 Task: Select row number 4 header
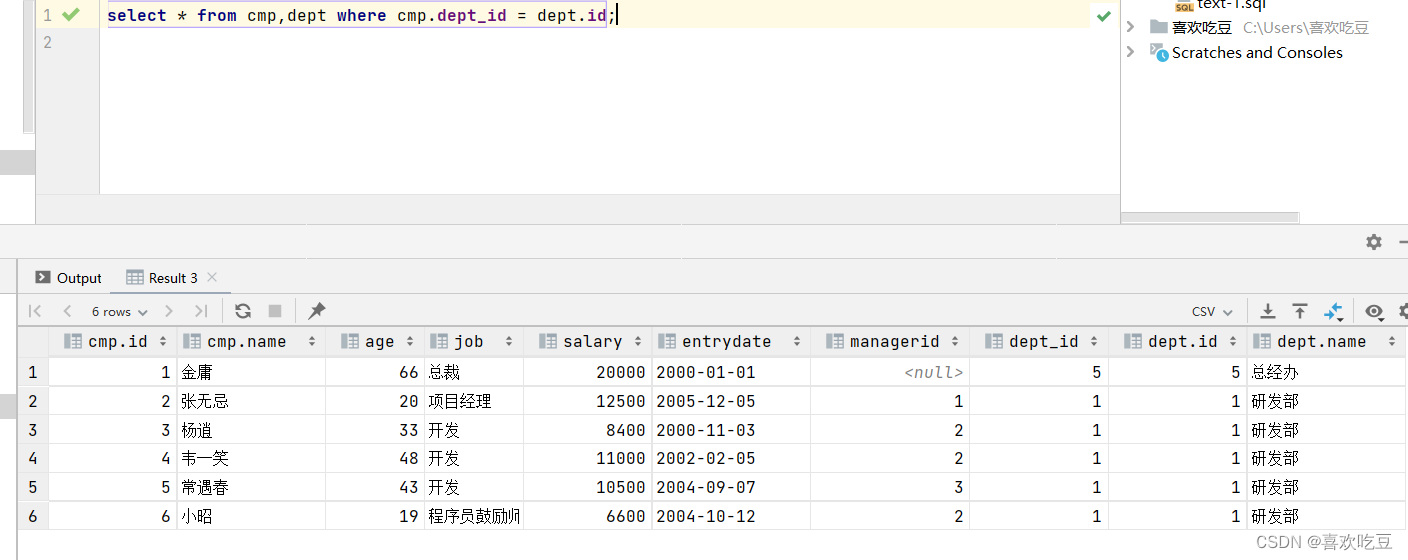tap(33, 459)
